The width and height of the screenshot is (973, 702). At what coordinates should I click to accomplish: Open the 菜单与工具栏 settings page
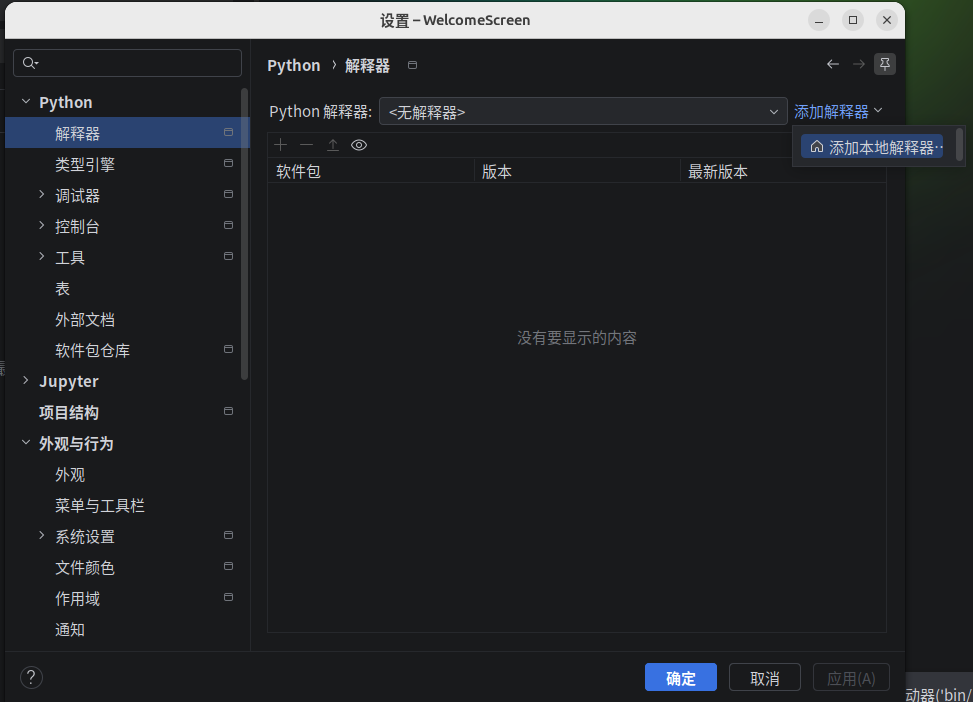pos(127,505)
